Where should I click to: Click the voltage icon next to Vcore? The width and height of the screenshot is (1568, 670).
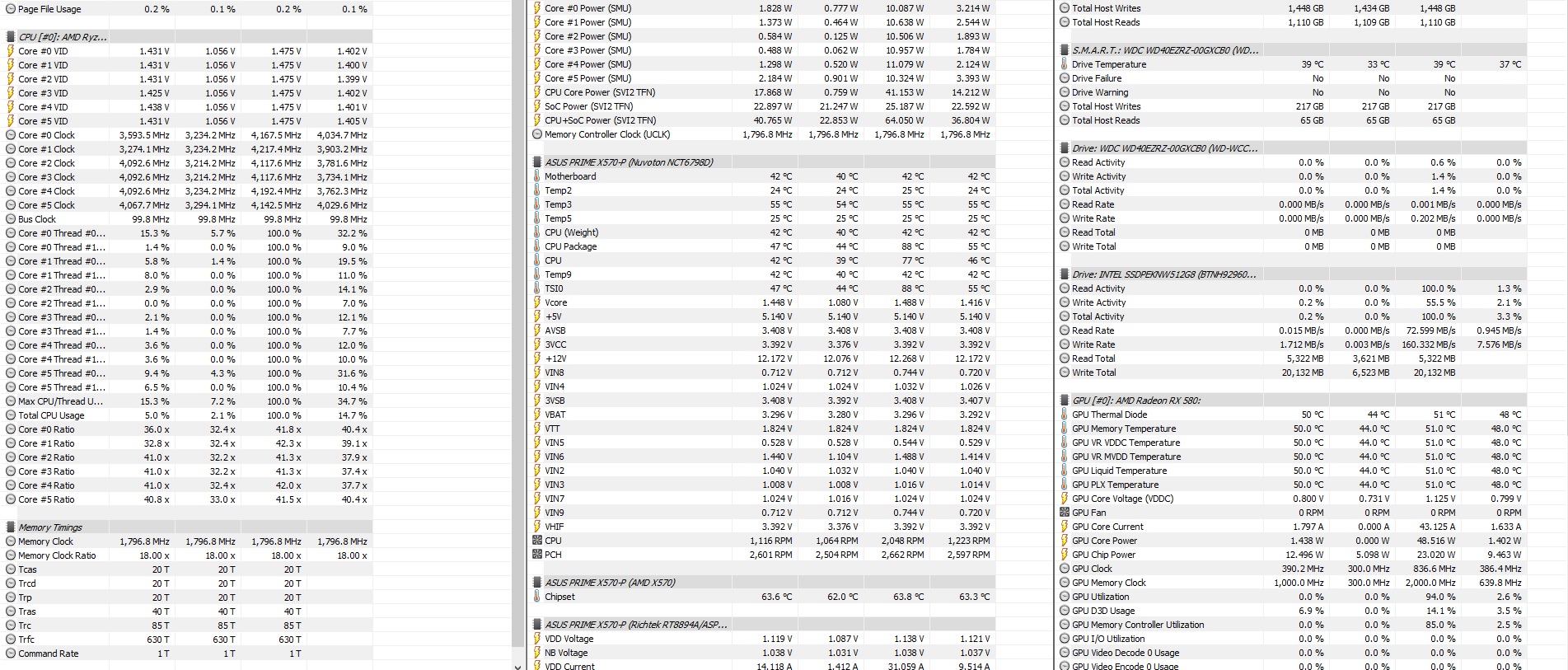[537, 302]
